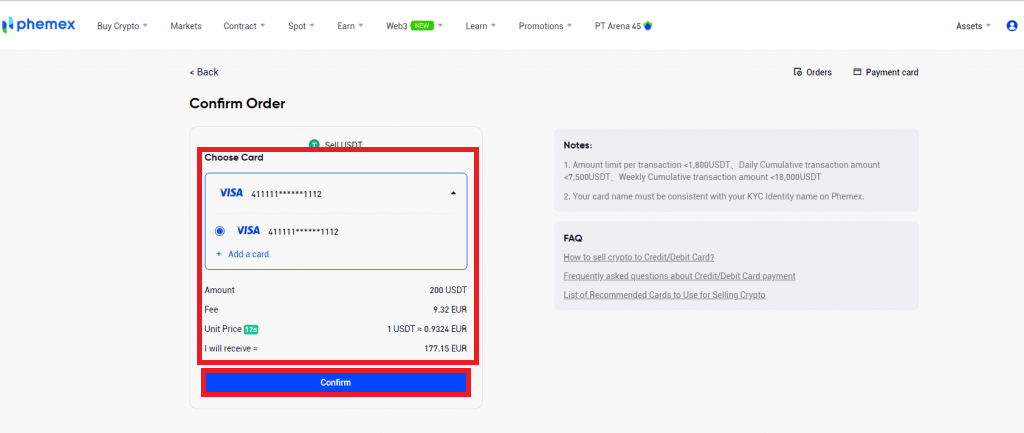
Task: Open the user profile icon
Action: [x=1011, y=26]
